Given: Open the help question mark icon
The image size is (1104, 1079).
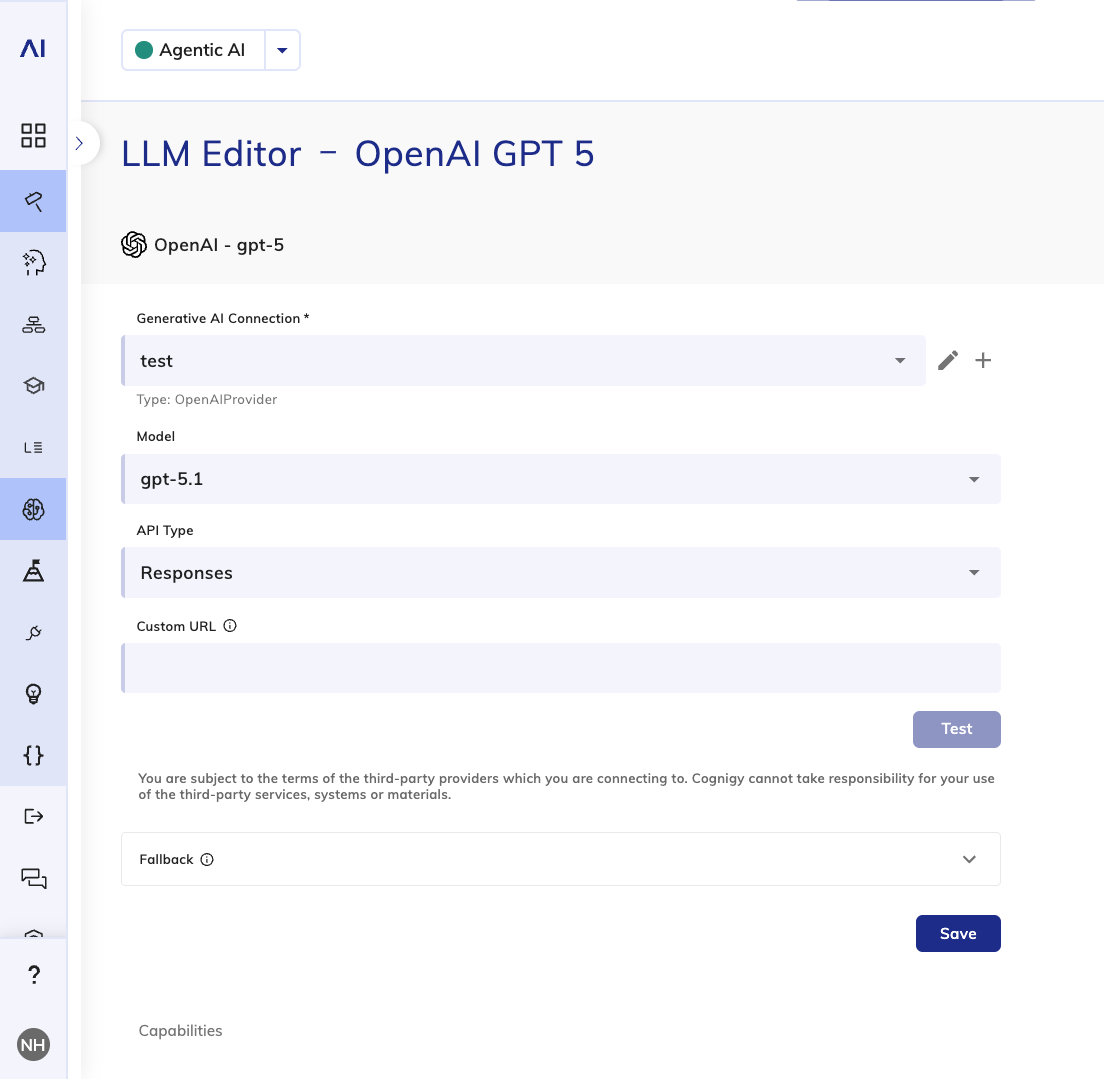Looking at the screenshot, I should point(33,975).
